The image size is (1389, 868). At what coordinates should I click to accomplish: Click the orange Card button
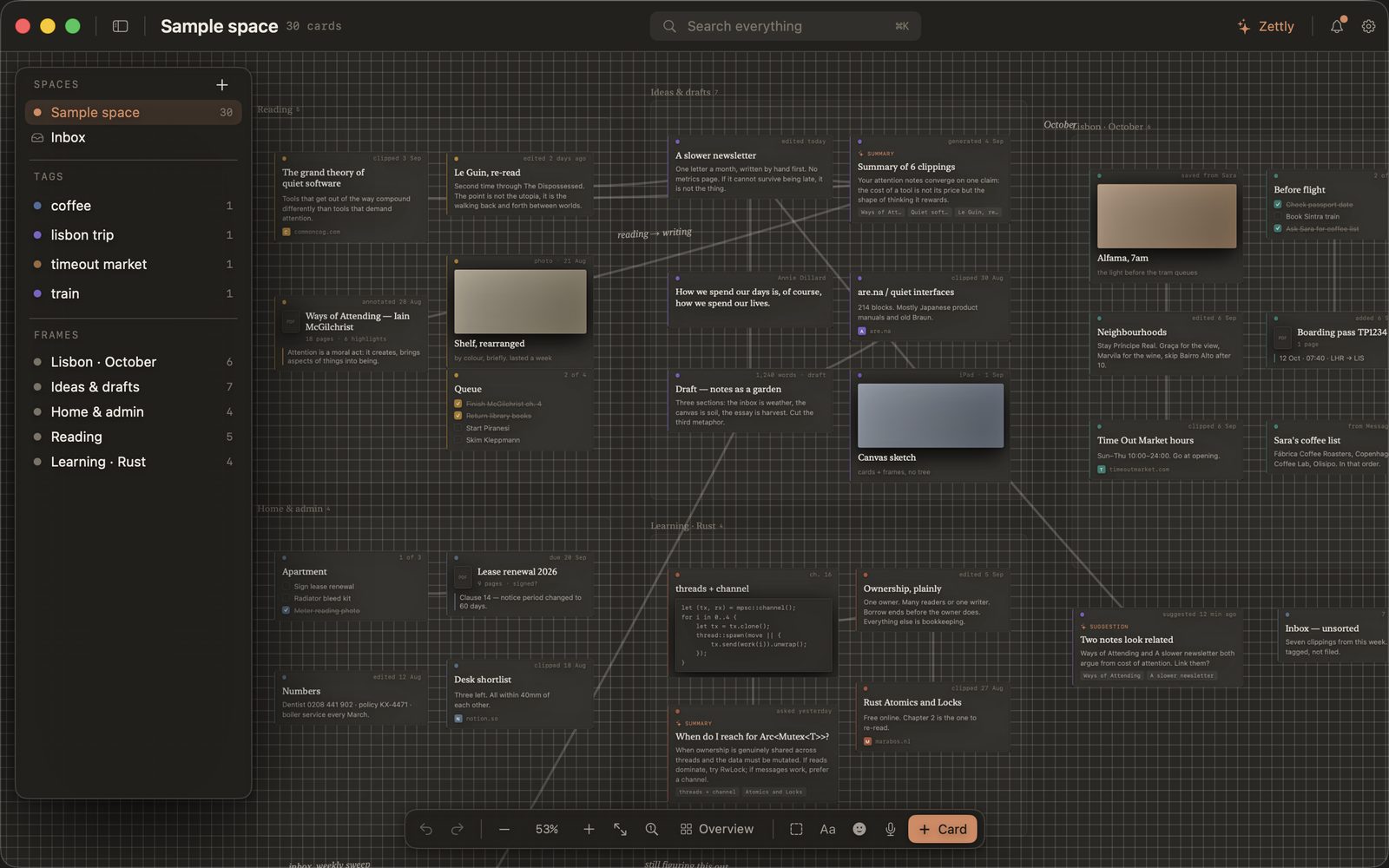(943, 829)
